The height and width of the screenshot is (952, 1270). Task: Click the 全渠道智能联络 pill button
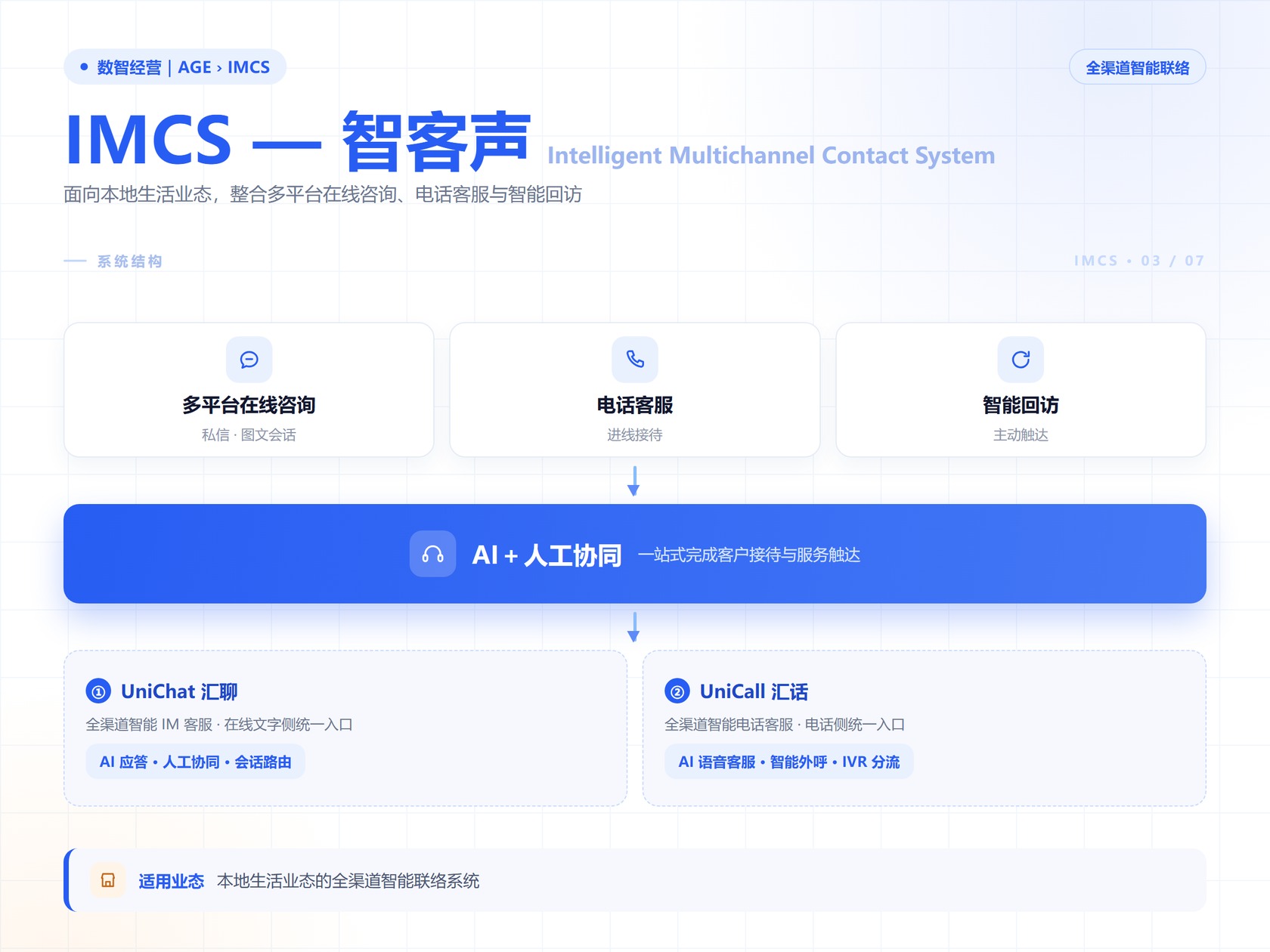[x=1137, y=68]
